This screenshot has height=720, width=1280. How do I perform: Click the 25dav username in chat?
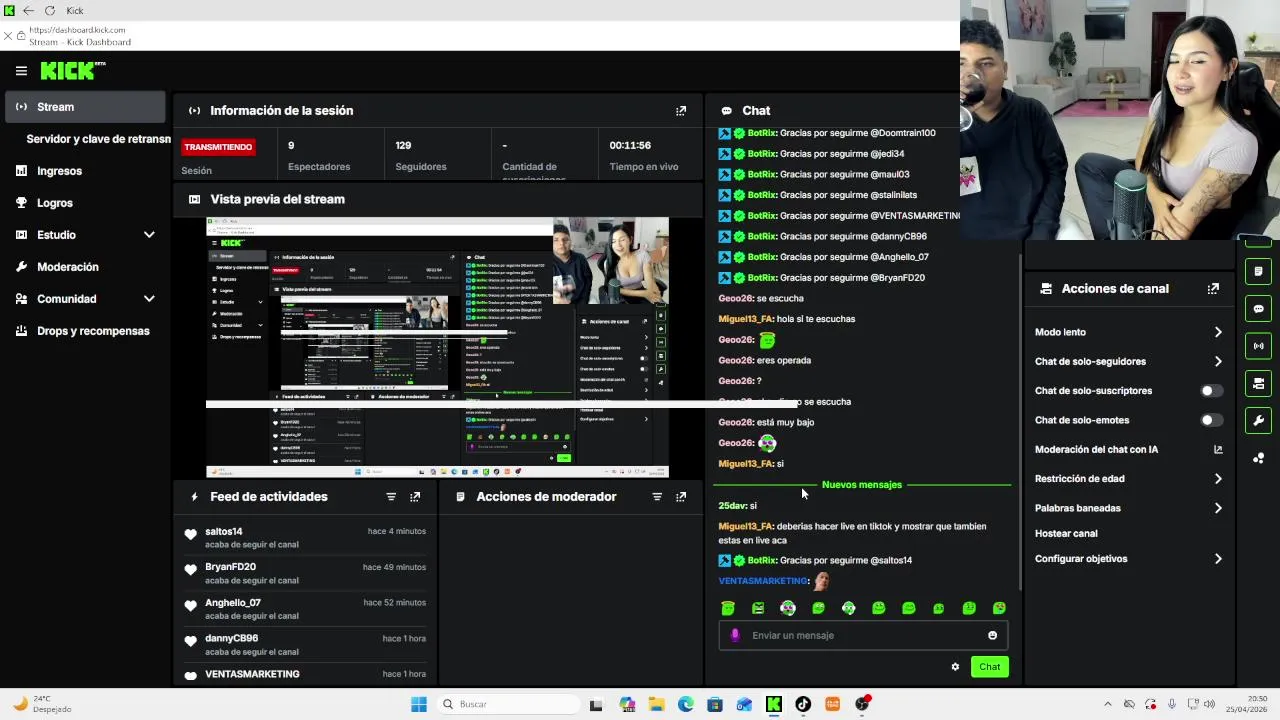pyautogui.click(x=732, y=506)
